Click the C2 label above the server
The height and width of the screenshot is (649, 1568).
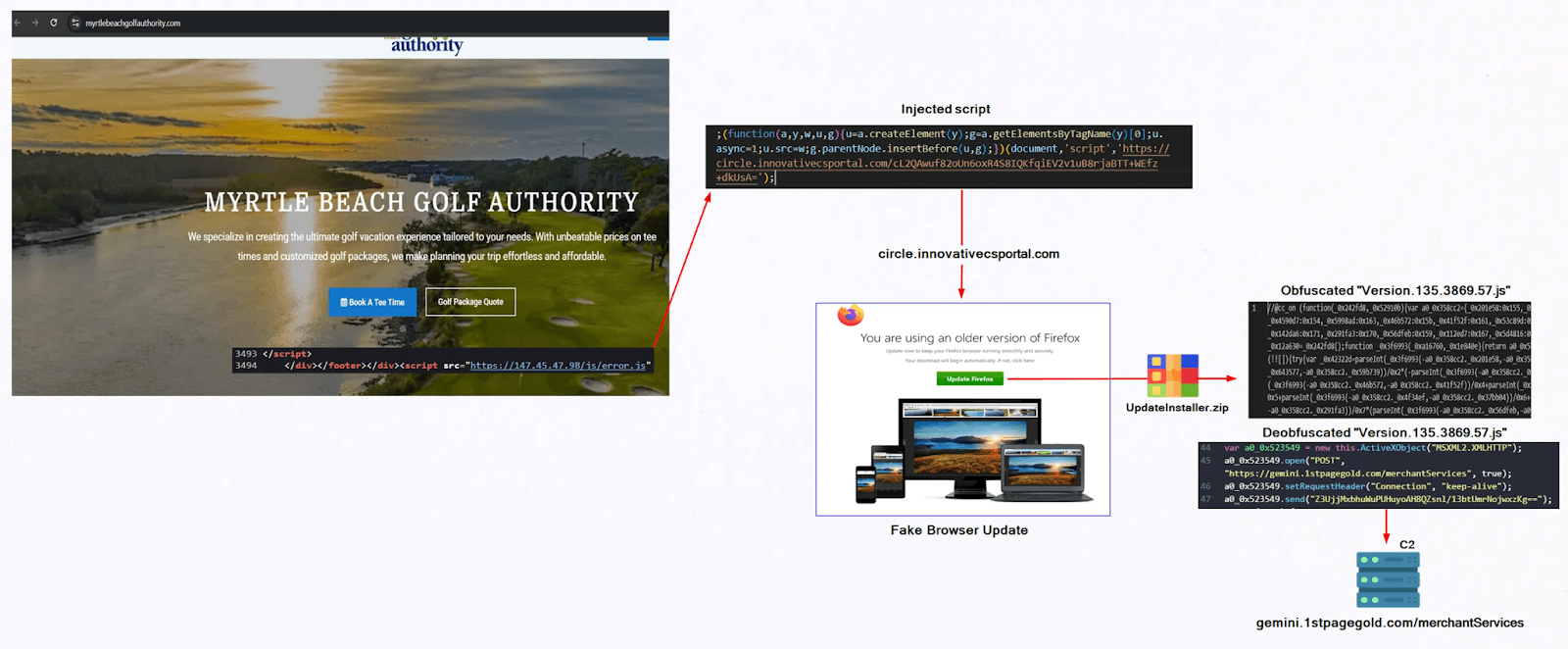(x=1407, y=545)
